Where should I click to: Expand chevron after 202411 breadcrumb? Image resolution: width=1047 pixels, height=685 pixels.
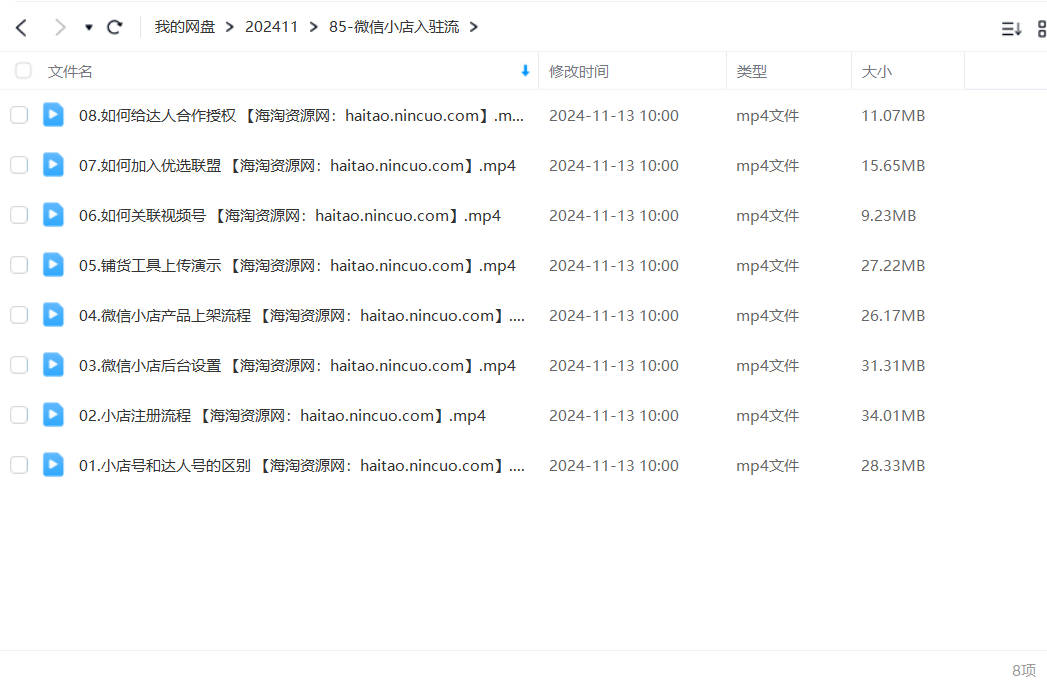pos(313,27)
